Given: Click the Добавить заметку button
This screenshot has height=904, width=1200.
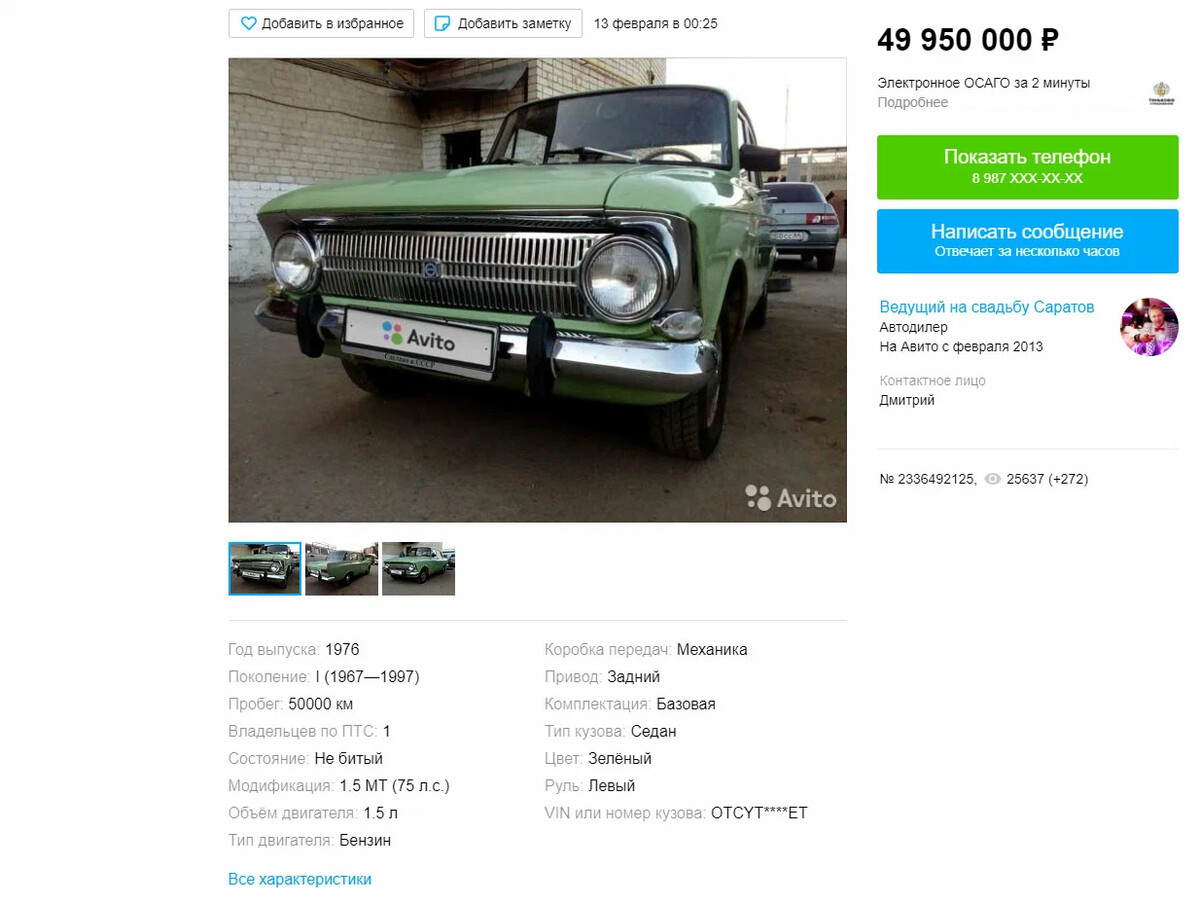Looking at the screenshot, I should pyautogui.click(x=503, y=23).
